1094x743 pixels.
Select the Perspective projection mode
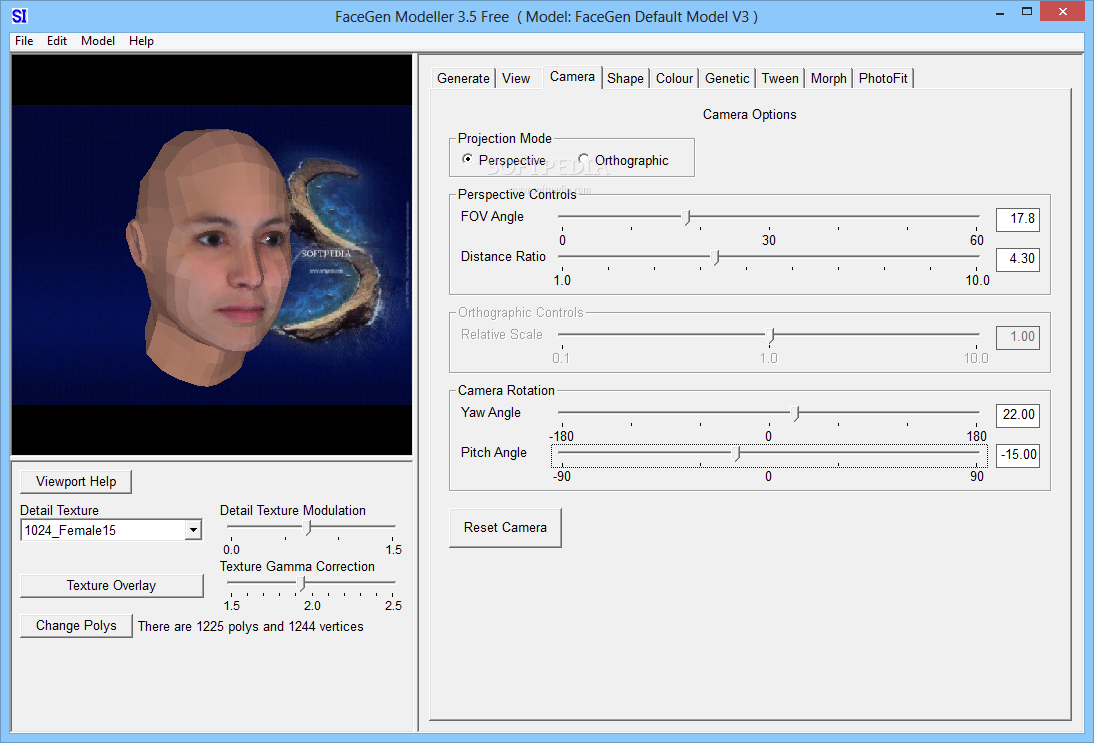[x=504, y=160]
